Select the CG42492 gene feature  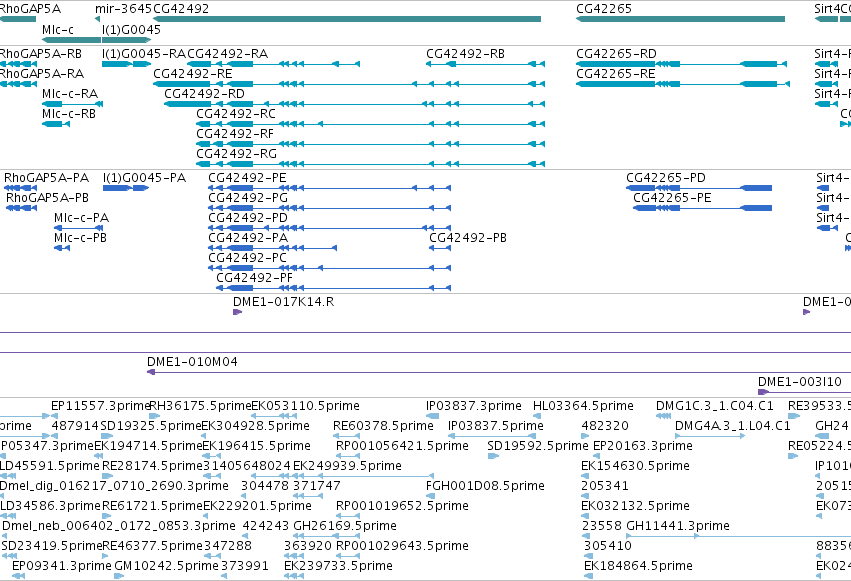click(347, 19)
